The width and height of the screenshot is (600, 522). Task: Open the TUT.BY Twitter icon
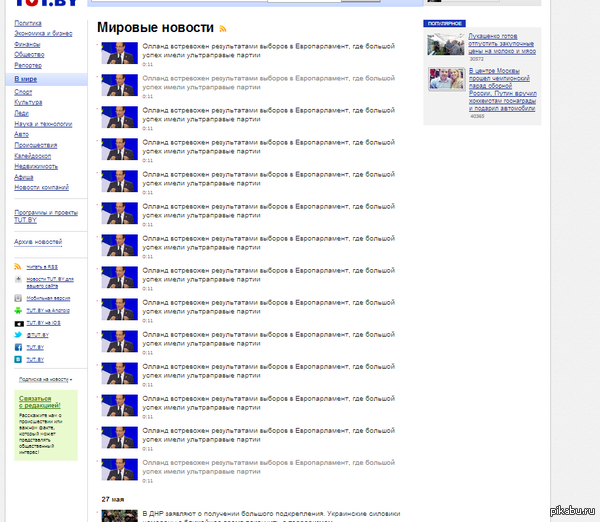click(19, 335)
